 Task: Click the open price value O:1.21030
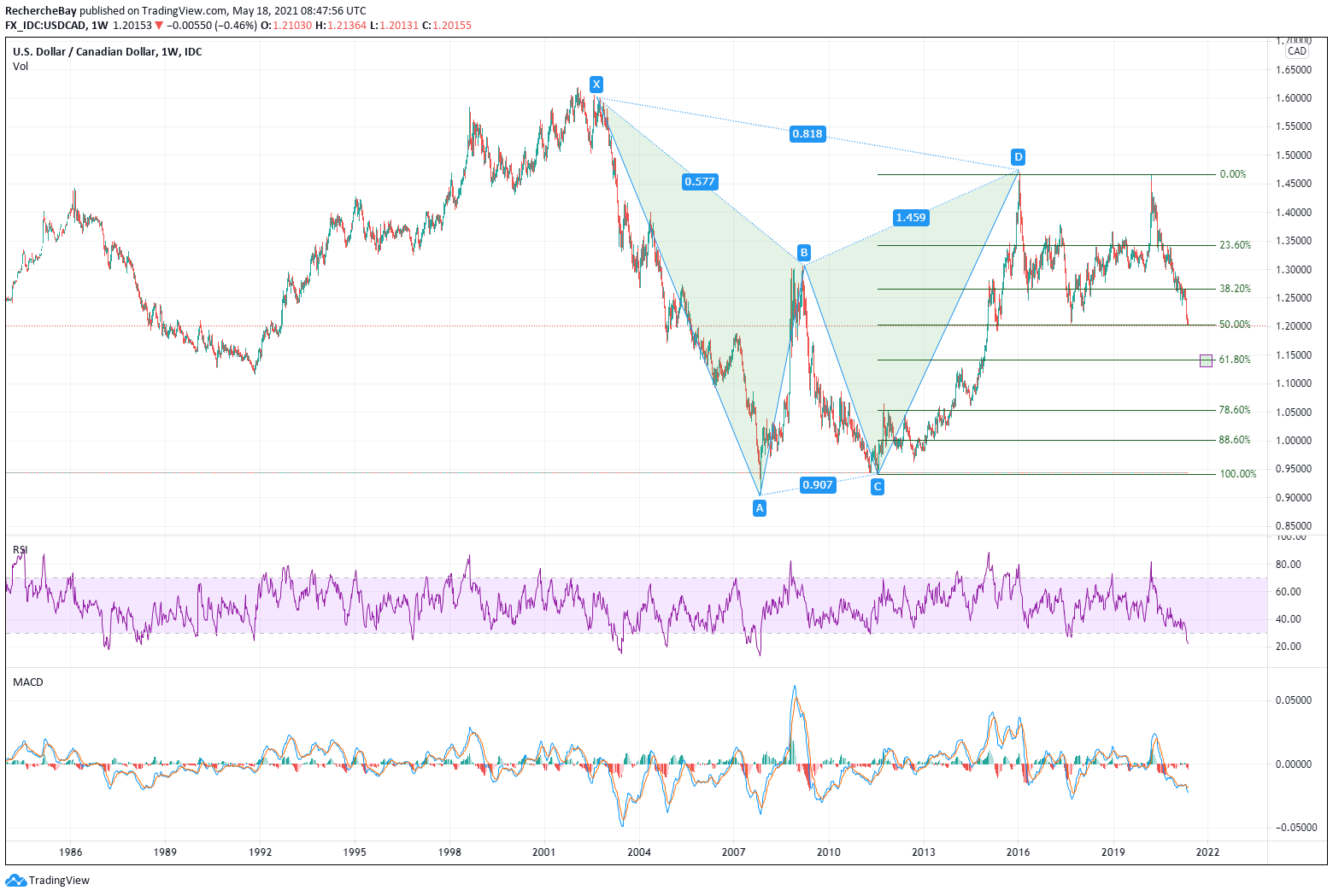pos(286,26)
